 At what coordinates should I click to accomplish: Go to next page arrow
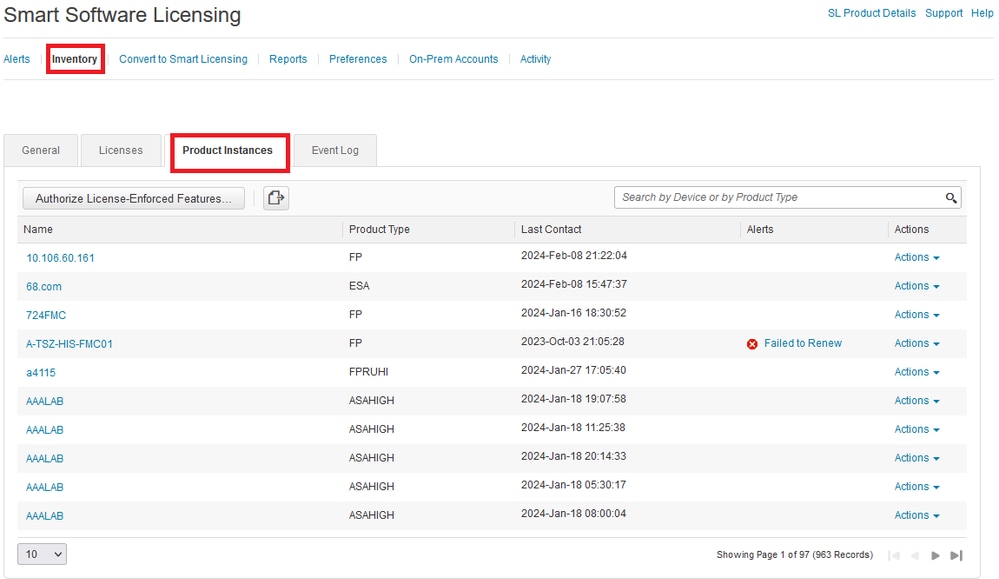[x=935, y=555]
